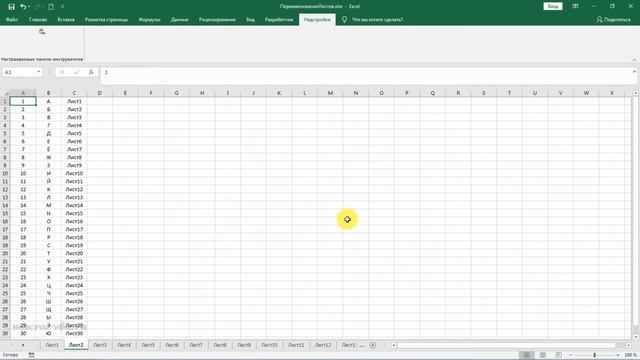The width and height of the screenshot is (640, 360).
Task: Switch to the Главная ribbon tab
Action: point(38,20)
